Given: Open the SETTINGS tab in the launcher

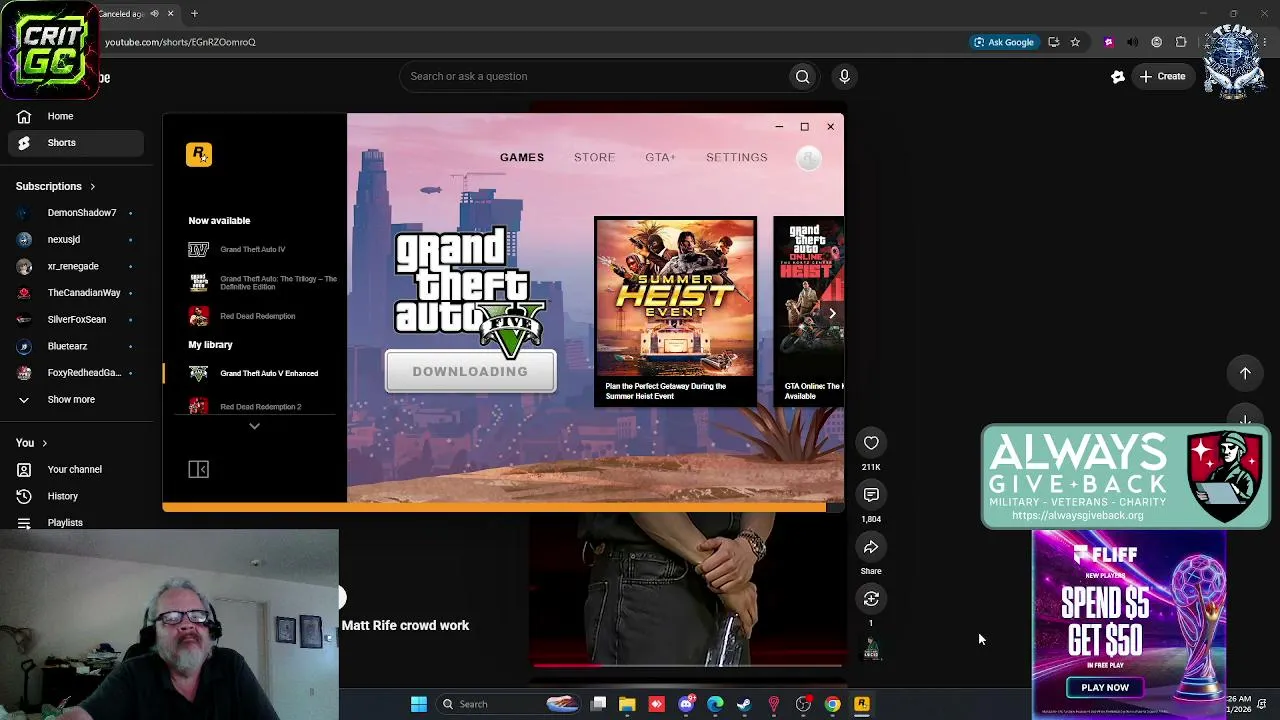Looking at the screenshot, I should point(737,157).
